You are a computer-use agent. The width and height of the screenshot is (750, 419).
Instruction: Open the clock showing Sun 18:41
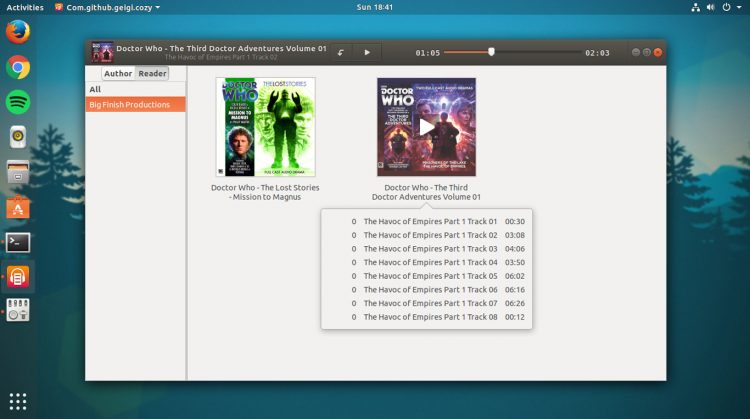(375, 7)
